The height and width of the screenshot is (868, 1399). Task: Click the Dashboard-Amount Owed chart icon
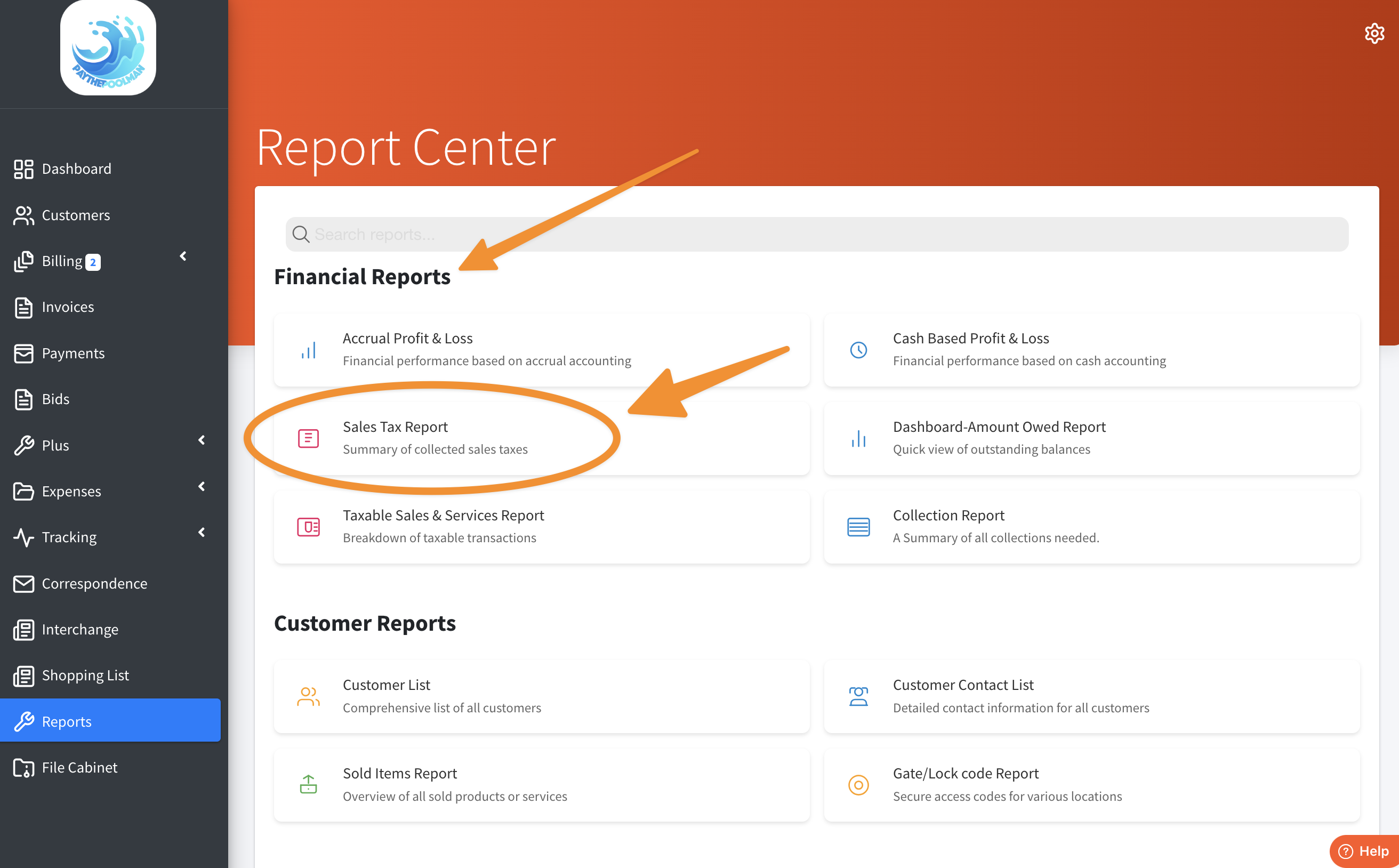858,439
